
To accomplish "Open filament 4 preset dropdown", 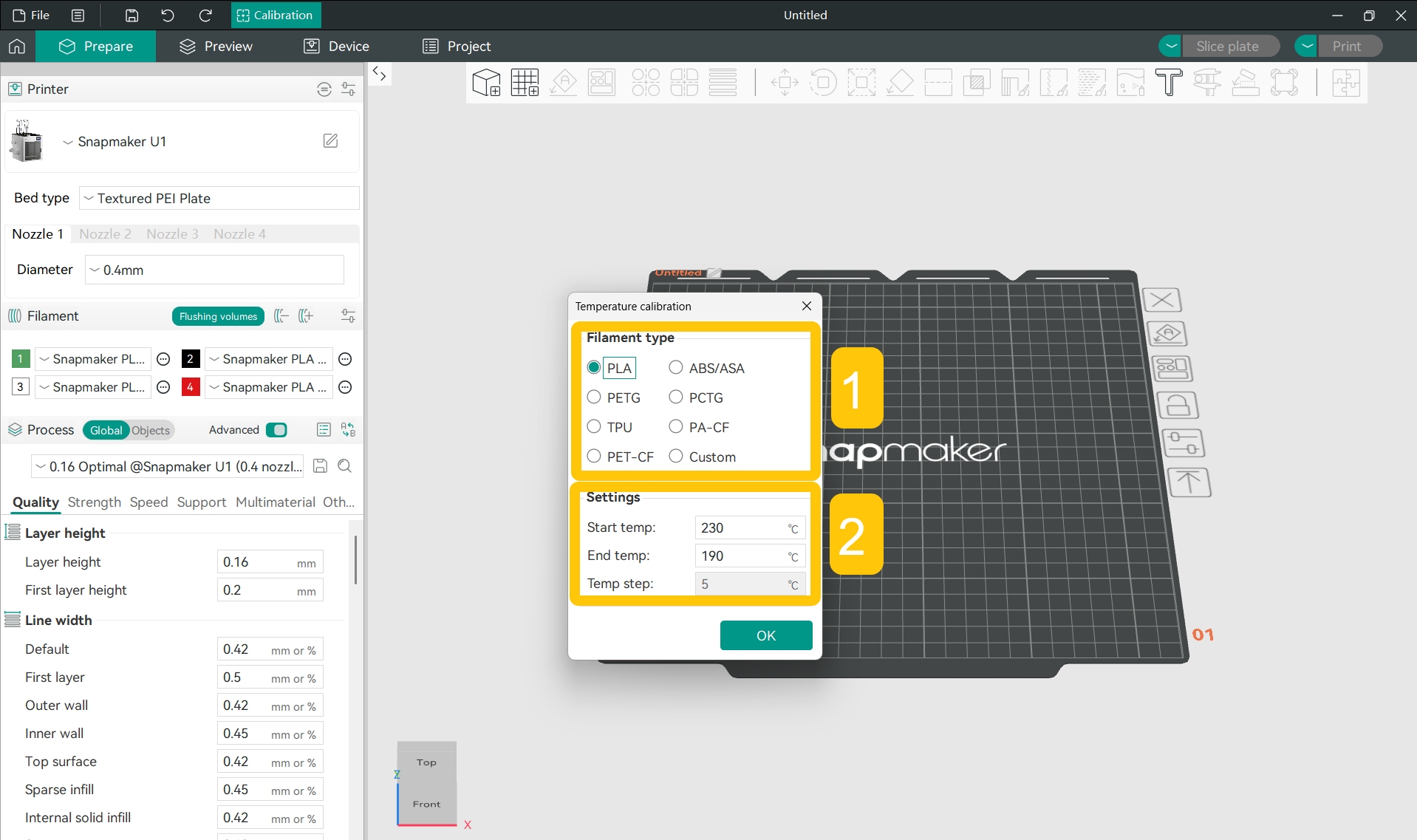I will (269, 387).
